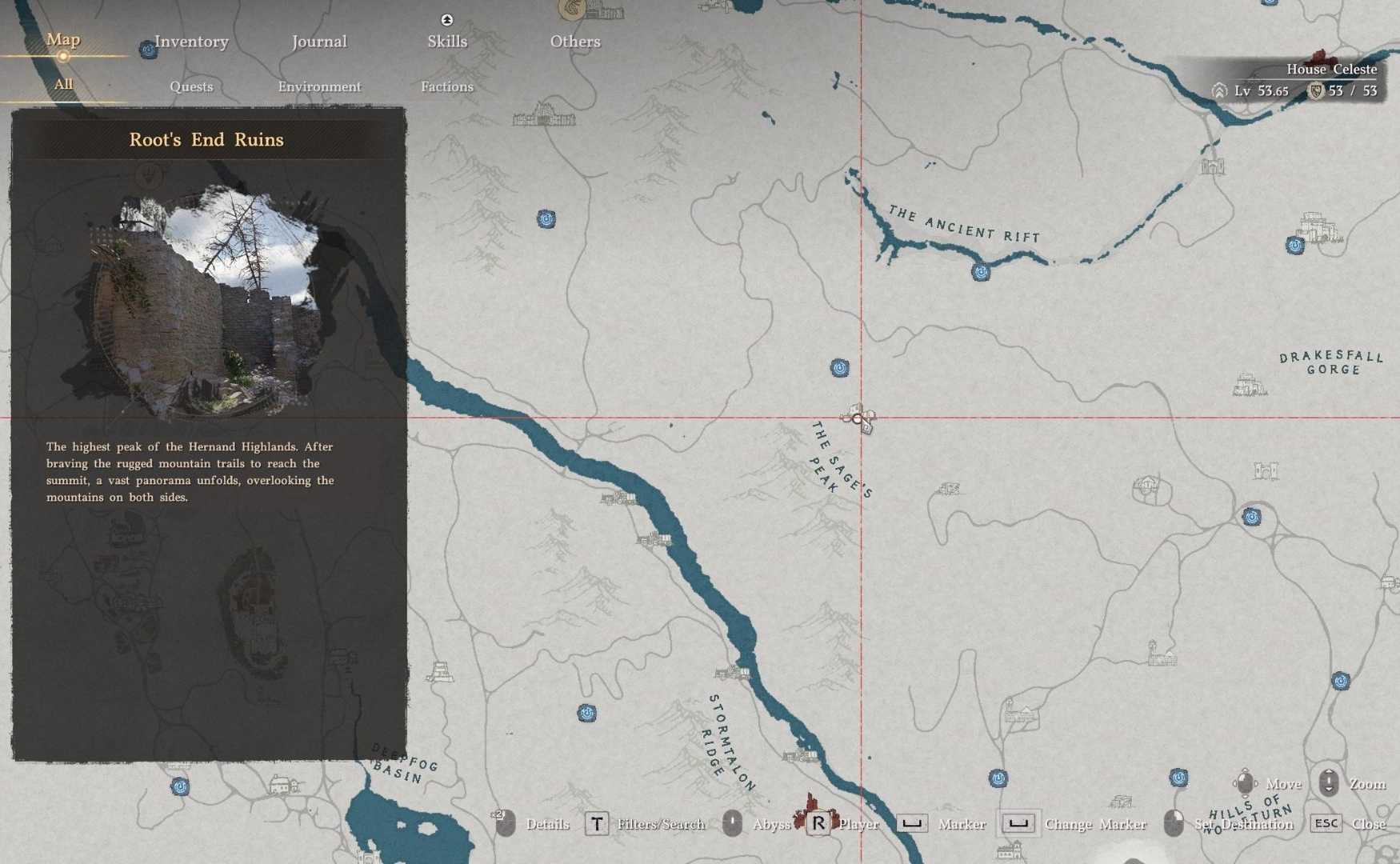Select the All filter sub-tab
The width and height of the screenshot is (1400, 864).
click(63, 85)
